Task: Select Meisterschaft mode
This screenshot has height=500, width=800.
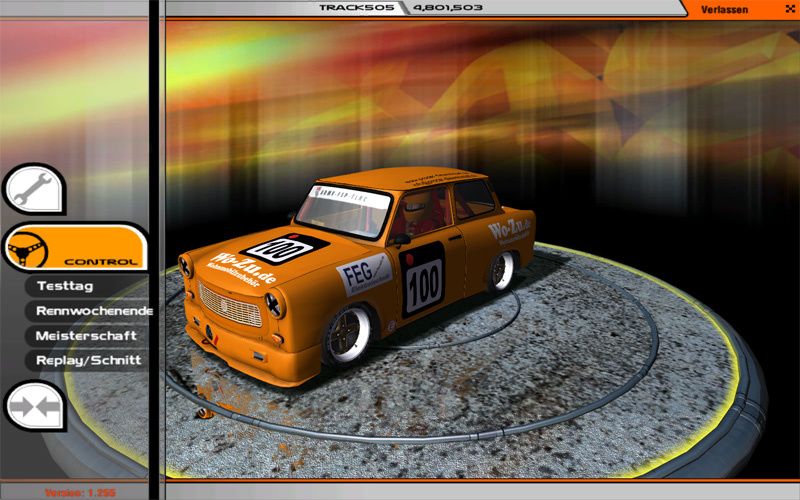Action: [86, 336]
